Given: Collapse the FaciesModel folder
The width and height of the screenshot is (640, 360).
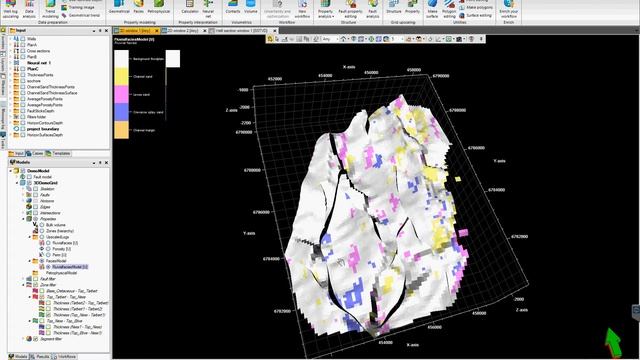Looking at the screenshot, I should [x=29, y=261].
